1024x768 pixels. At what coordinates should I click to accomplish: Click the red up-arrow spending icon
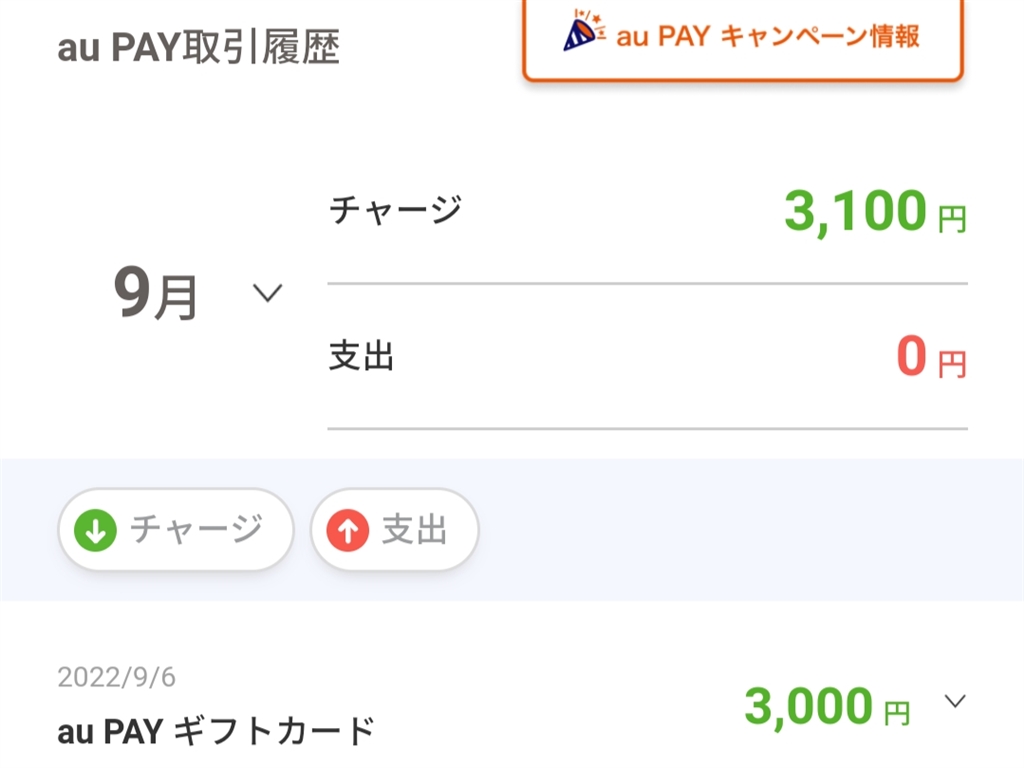(x=347, y=531)
